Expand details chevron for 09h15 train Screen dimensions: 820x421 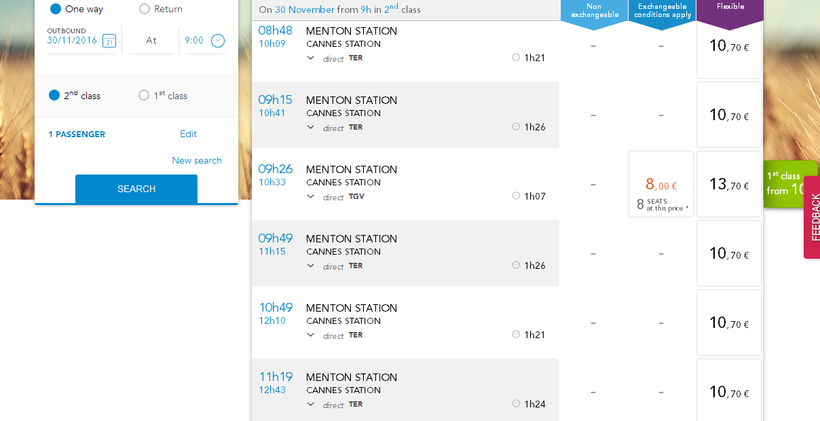click(311, 127)
